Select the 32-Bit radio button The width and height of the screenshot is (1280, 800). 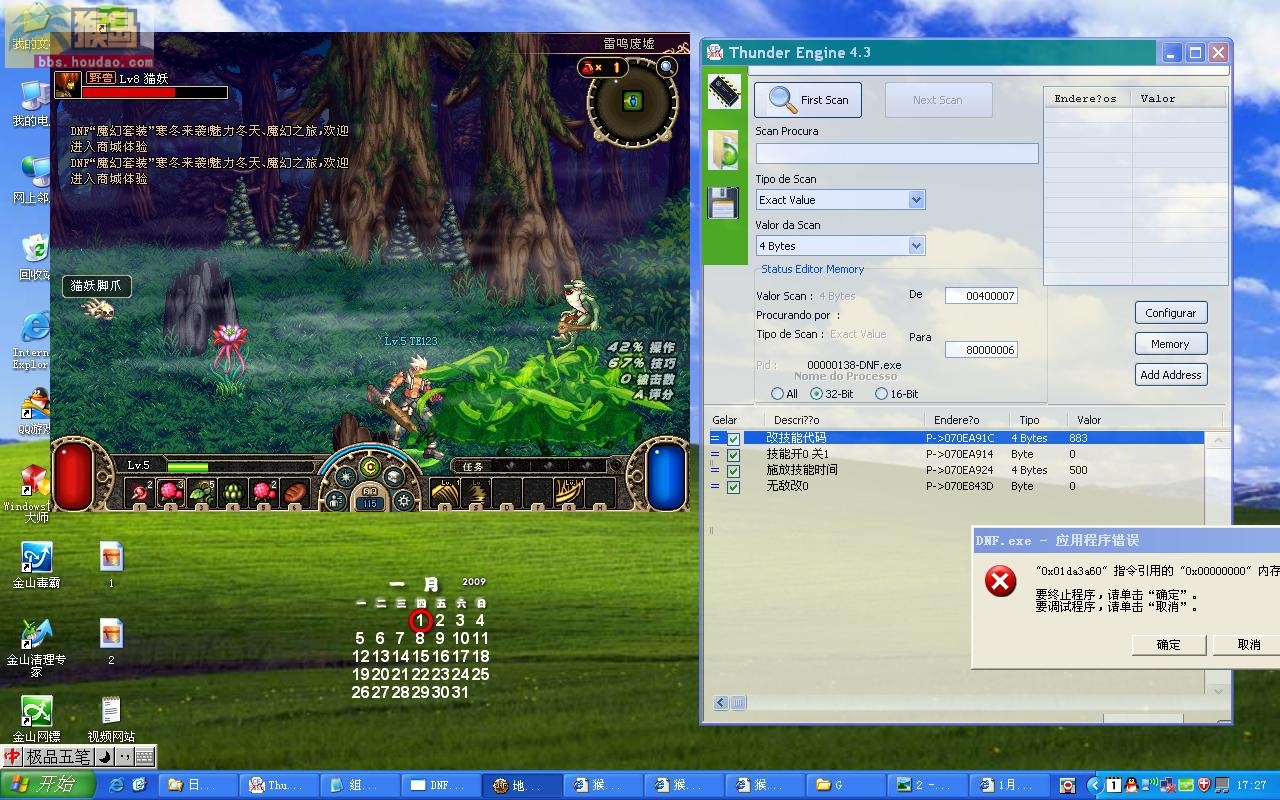pyautogui.click(x=817, y=394)
